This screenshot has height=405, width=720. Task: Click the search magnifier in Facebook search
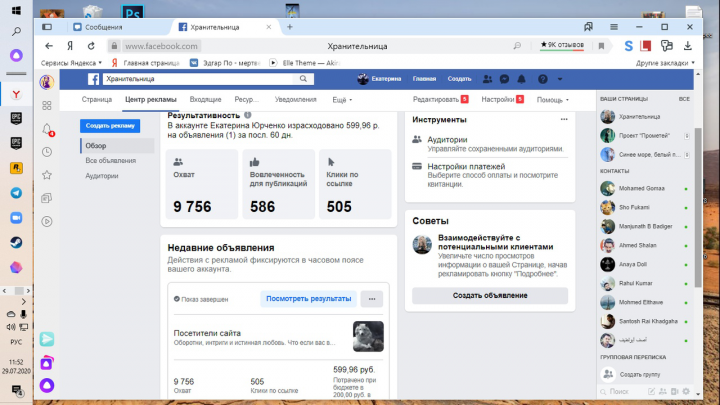point(303,79)
